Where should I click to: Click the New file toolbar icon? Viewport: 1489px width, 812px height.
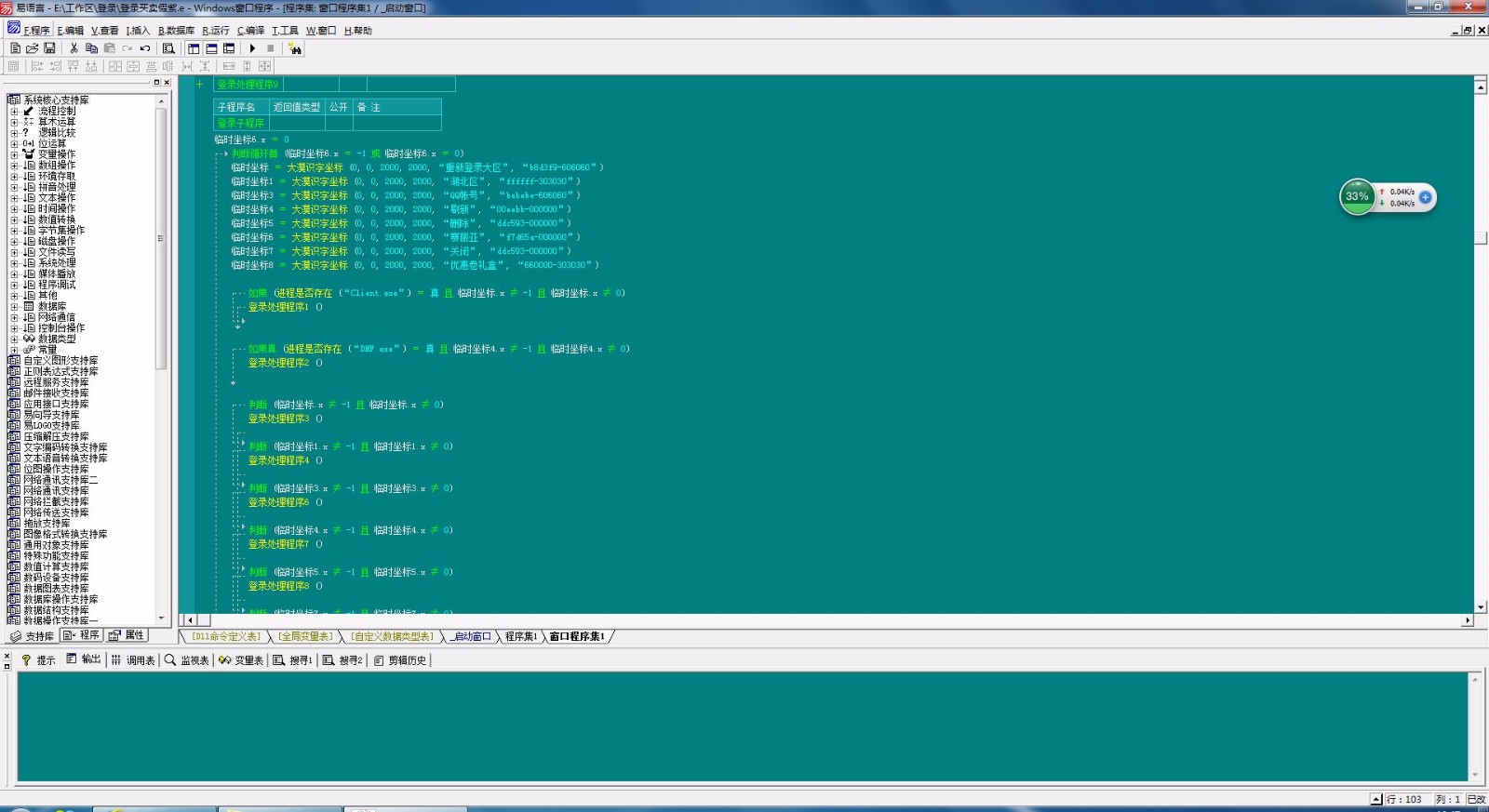click(x=15, y=48)
